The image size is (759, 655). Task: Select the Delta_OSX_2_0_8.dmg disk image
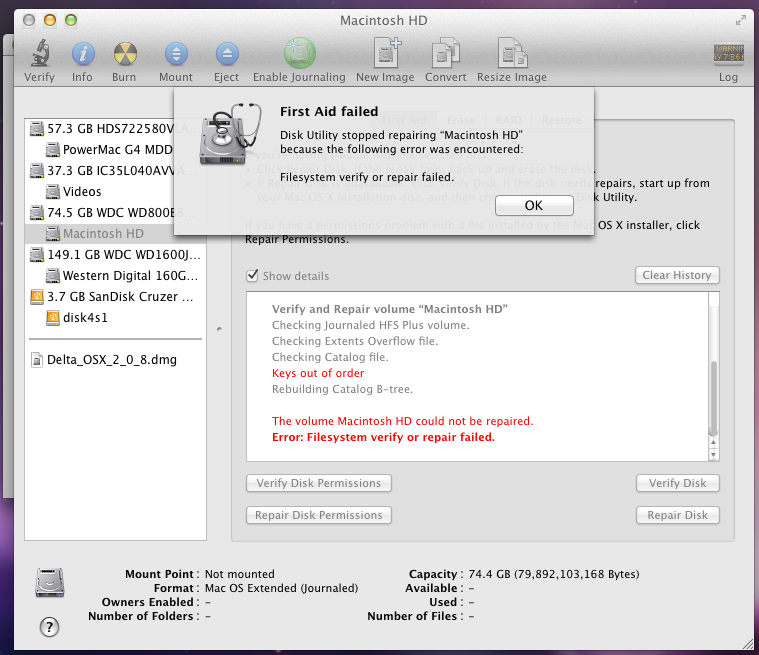tap(115, 360)
